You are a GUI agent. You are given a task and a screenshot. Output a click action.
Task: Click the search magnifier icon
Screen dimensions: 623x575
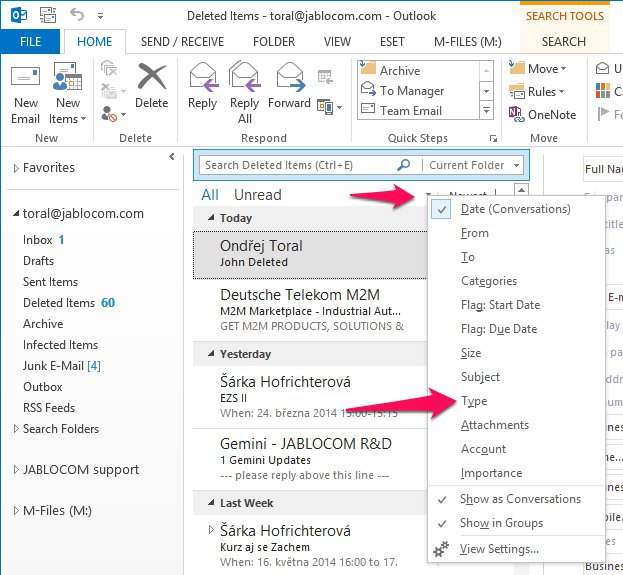[x=404, y=165]
